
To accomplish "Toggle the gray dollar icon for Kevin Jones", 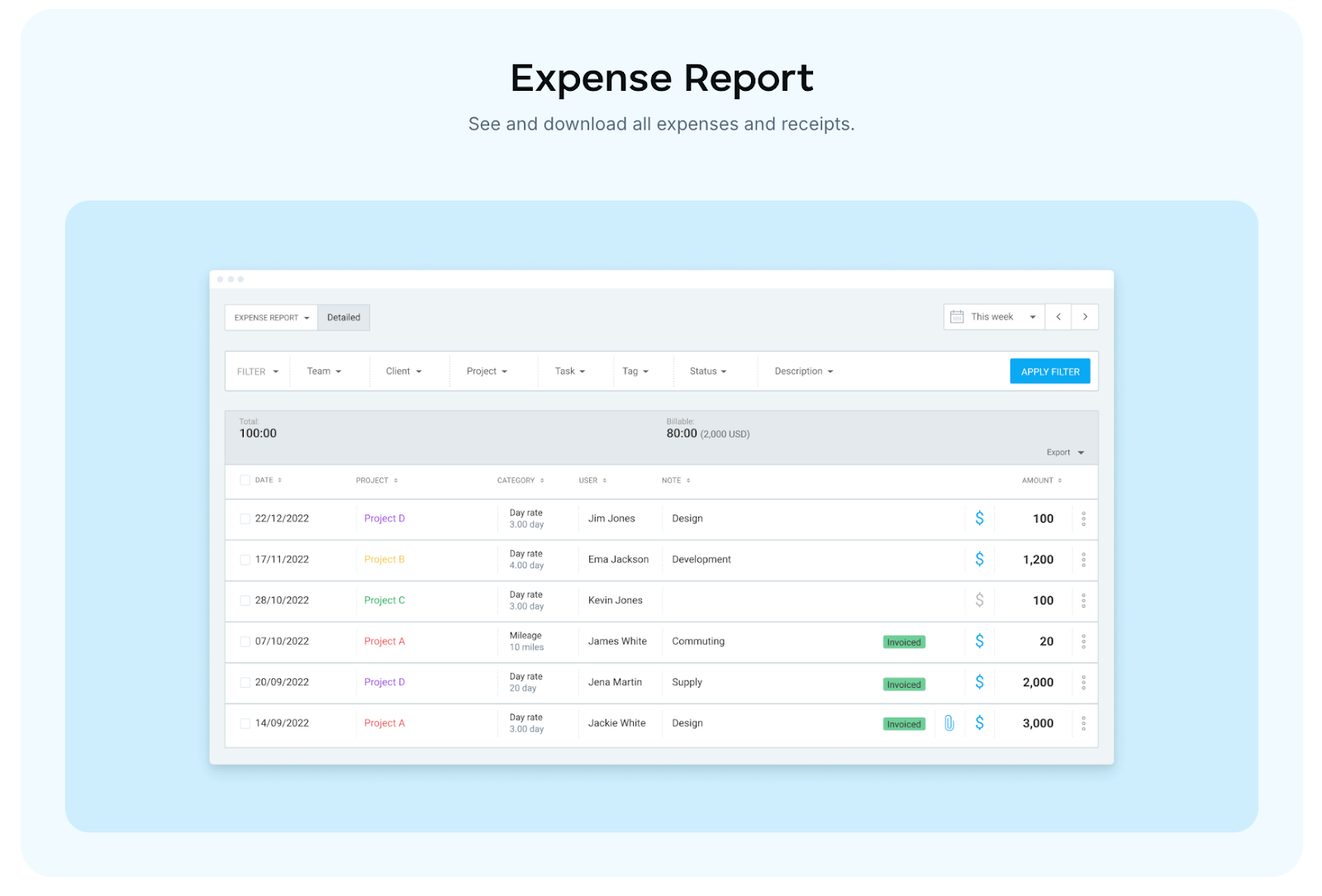I will coord(979,600).
